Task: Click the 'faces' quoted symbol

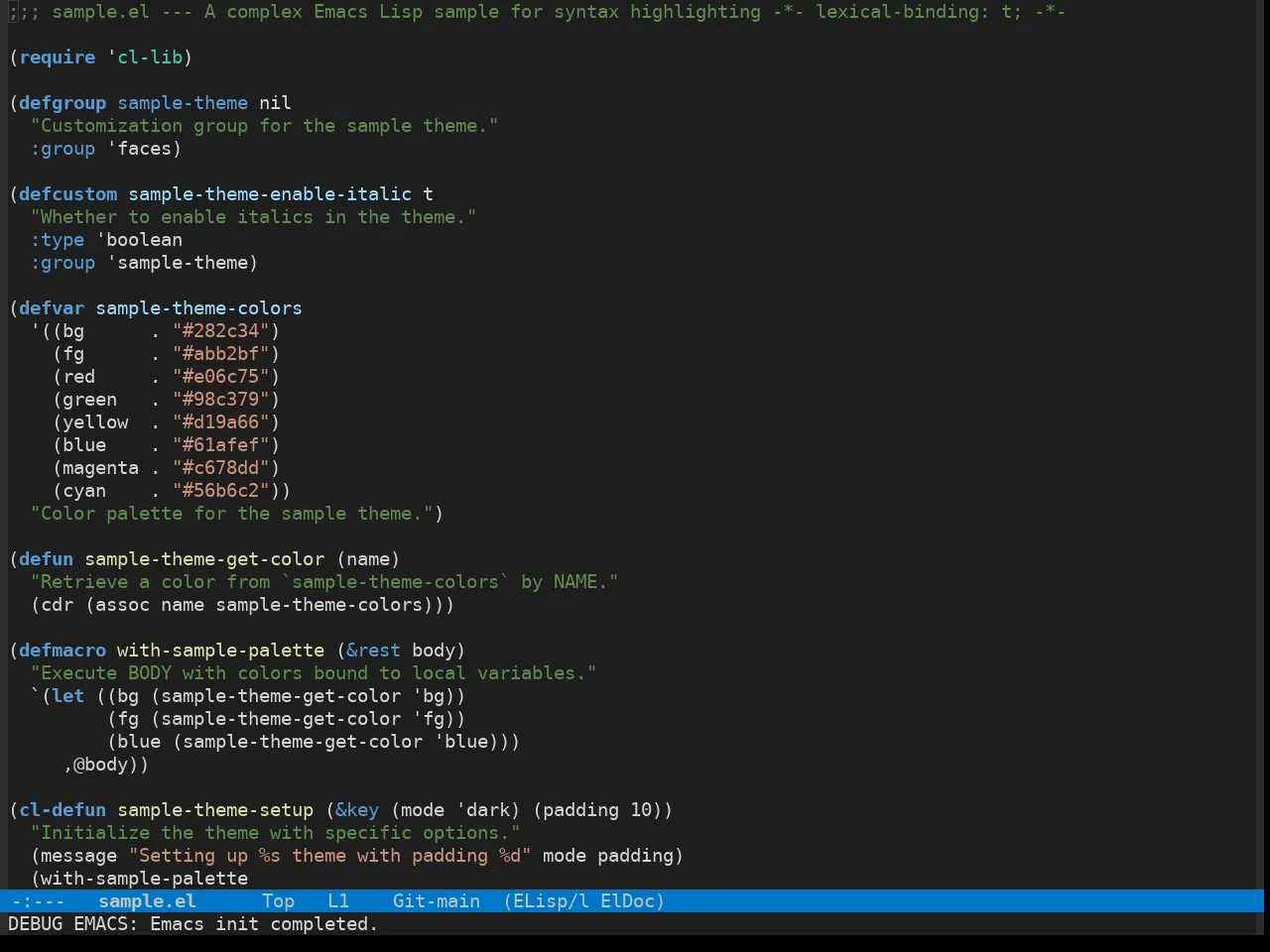Action: click(145, 148)
